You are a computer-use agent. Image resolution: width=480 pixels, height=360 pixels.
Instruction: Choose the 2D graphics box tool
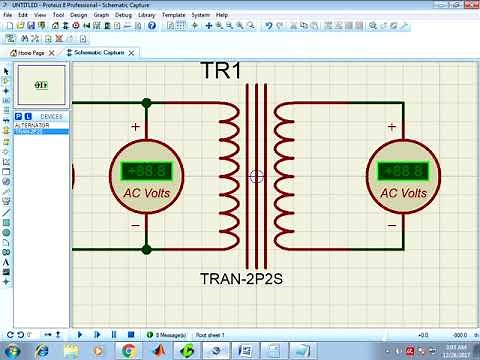coord(6,222)
